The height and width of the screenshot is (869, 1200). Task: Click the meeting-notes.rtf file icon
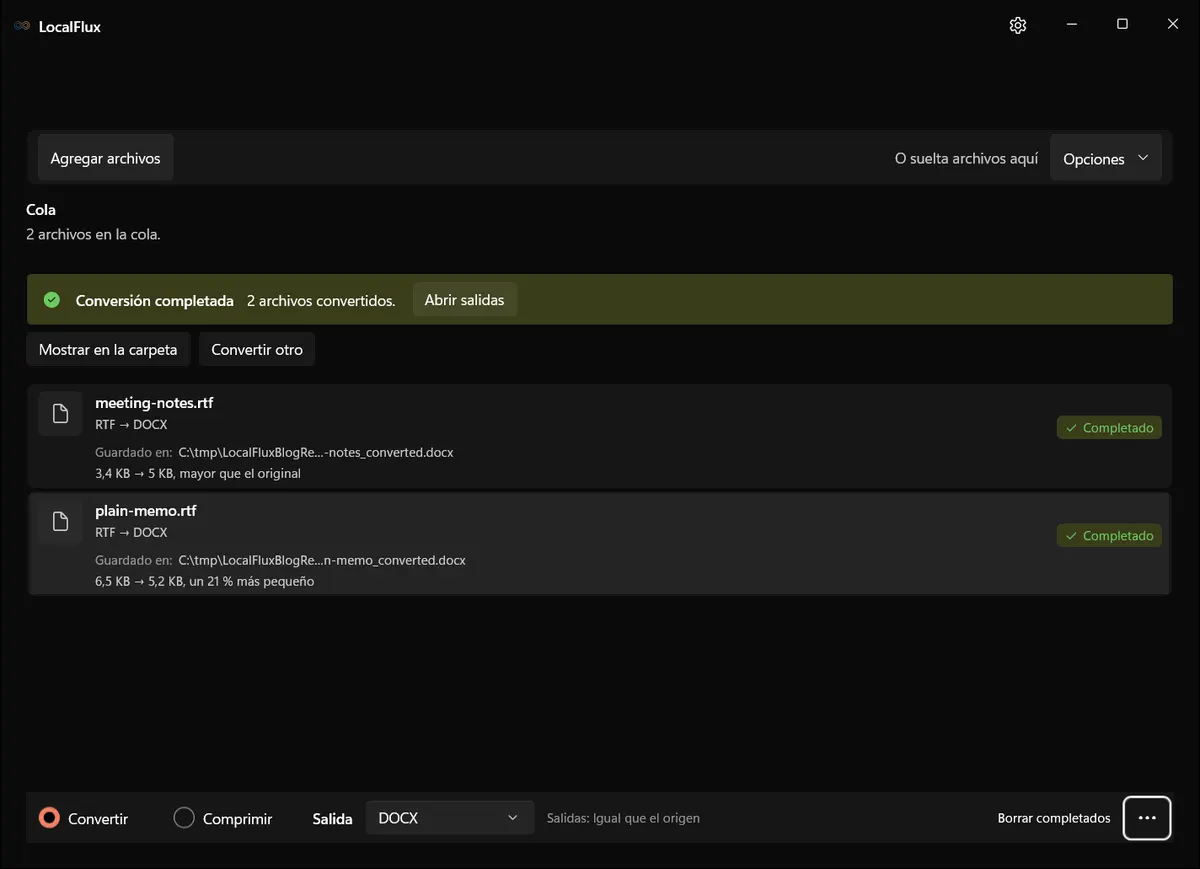[60, 413]
